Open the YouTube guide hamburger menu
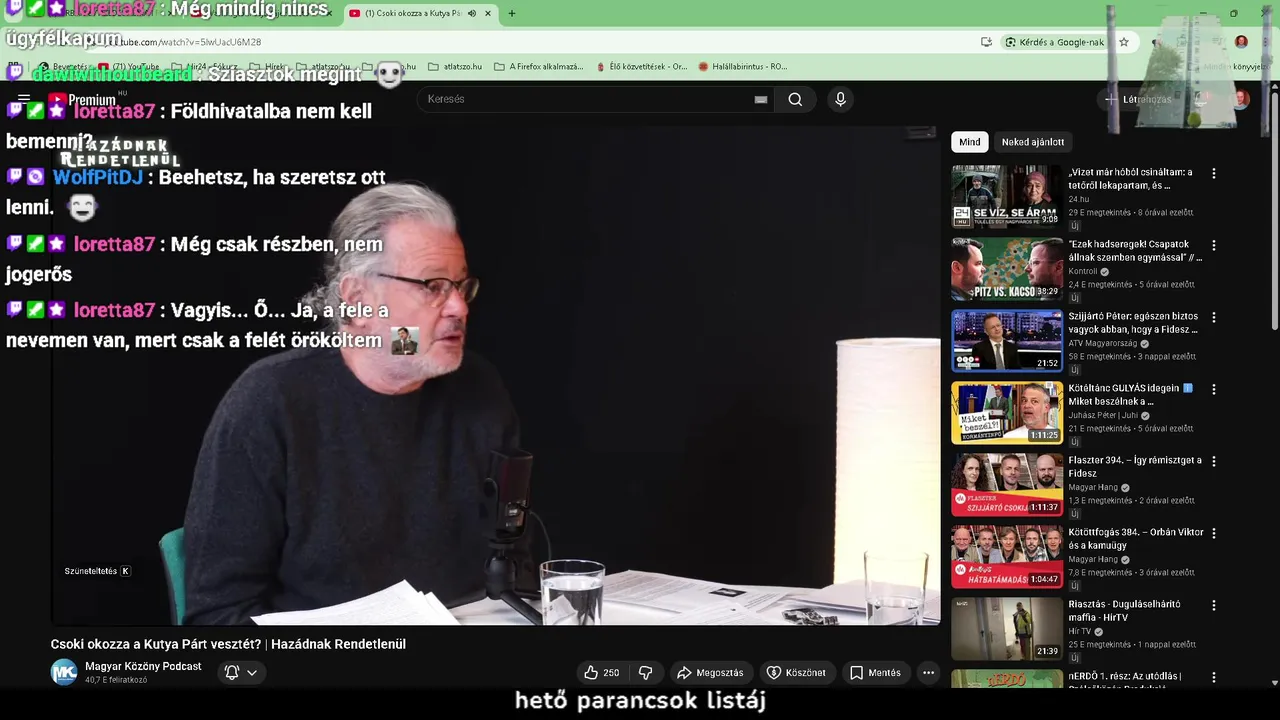The width and height of the screenshot is (1280, 720). [24, 99]
